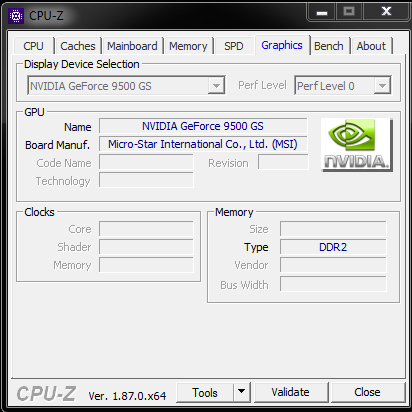Screen dimensions: 412x412
Task: Switch to the Bench tab
Action: (329, 46)
